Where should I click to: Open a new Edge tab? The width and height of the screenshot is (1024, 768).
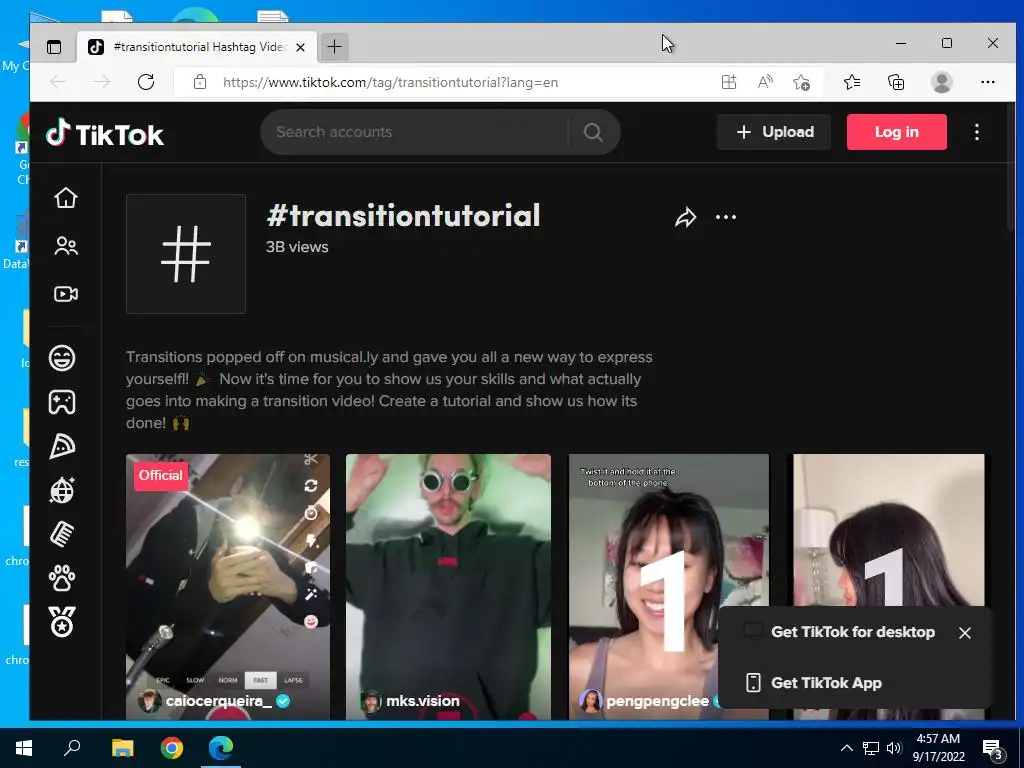(x=334, y=46)
